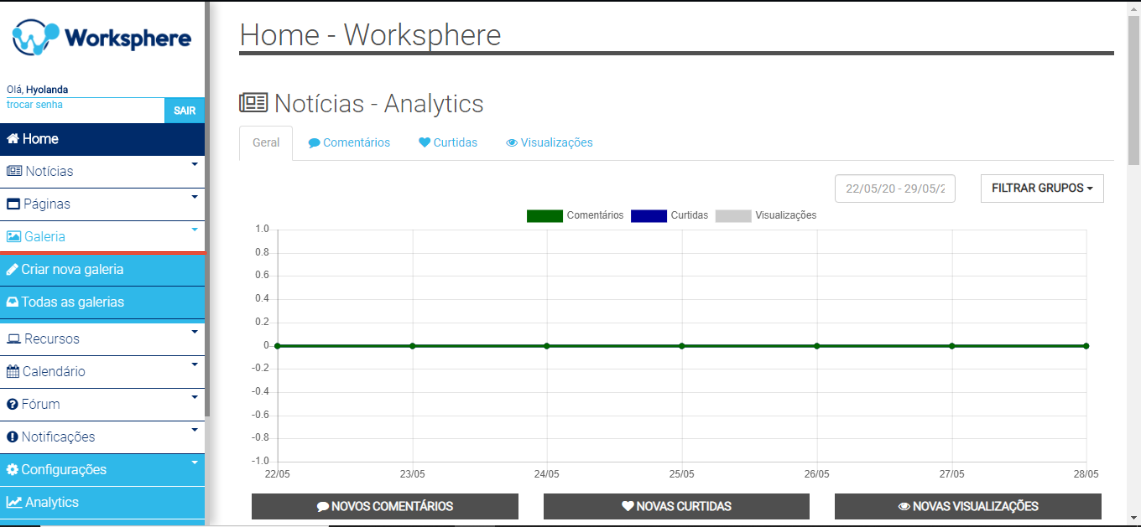This screenshot has width=1141, height=527.
Task: Click the eye icon in Novas Visualizações
Action: 905,507
